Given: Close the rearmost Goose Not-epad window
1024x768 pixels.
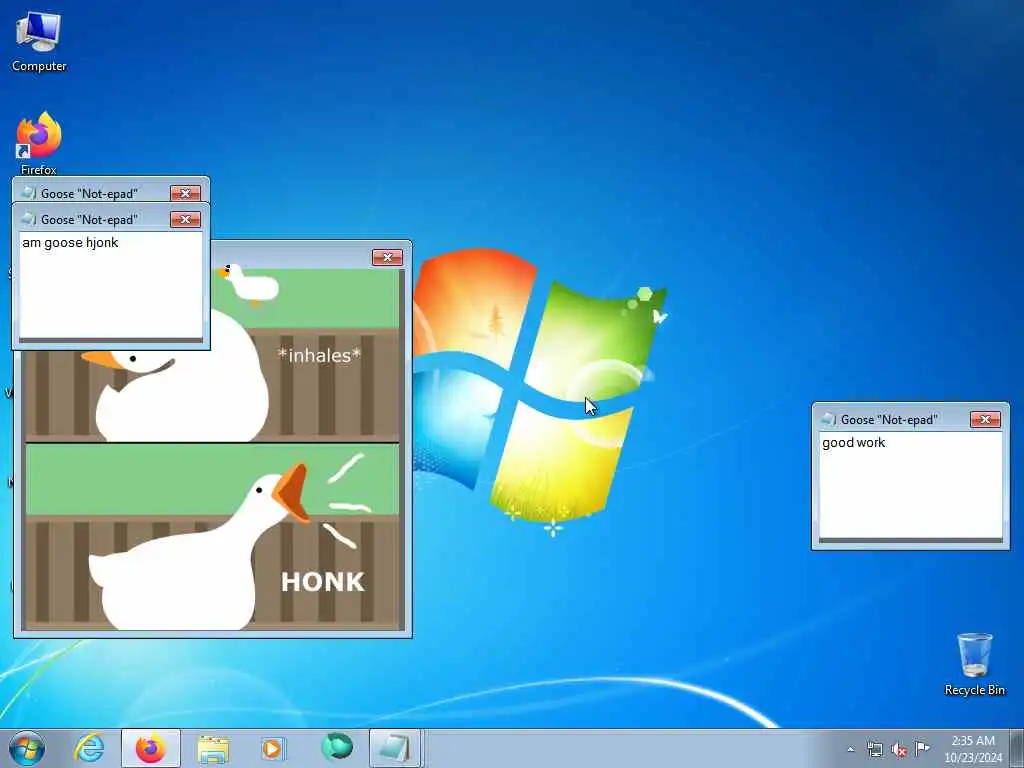Looking at the screenshot, I should [185, 193].
